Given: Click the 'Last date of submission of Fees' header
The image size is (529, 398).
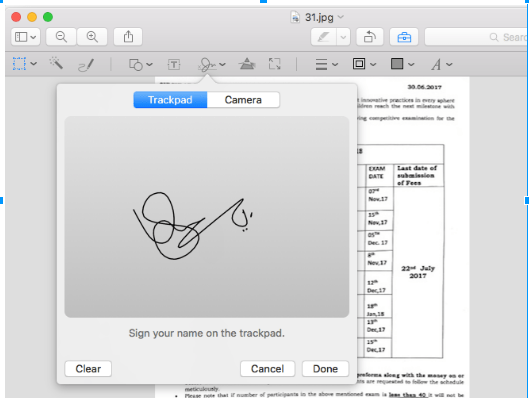Looking at the screenshot, I should click(417, 175).
